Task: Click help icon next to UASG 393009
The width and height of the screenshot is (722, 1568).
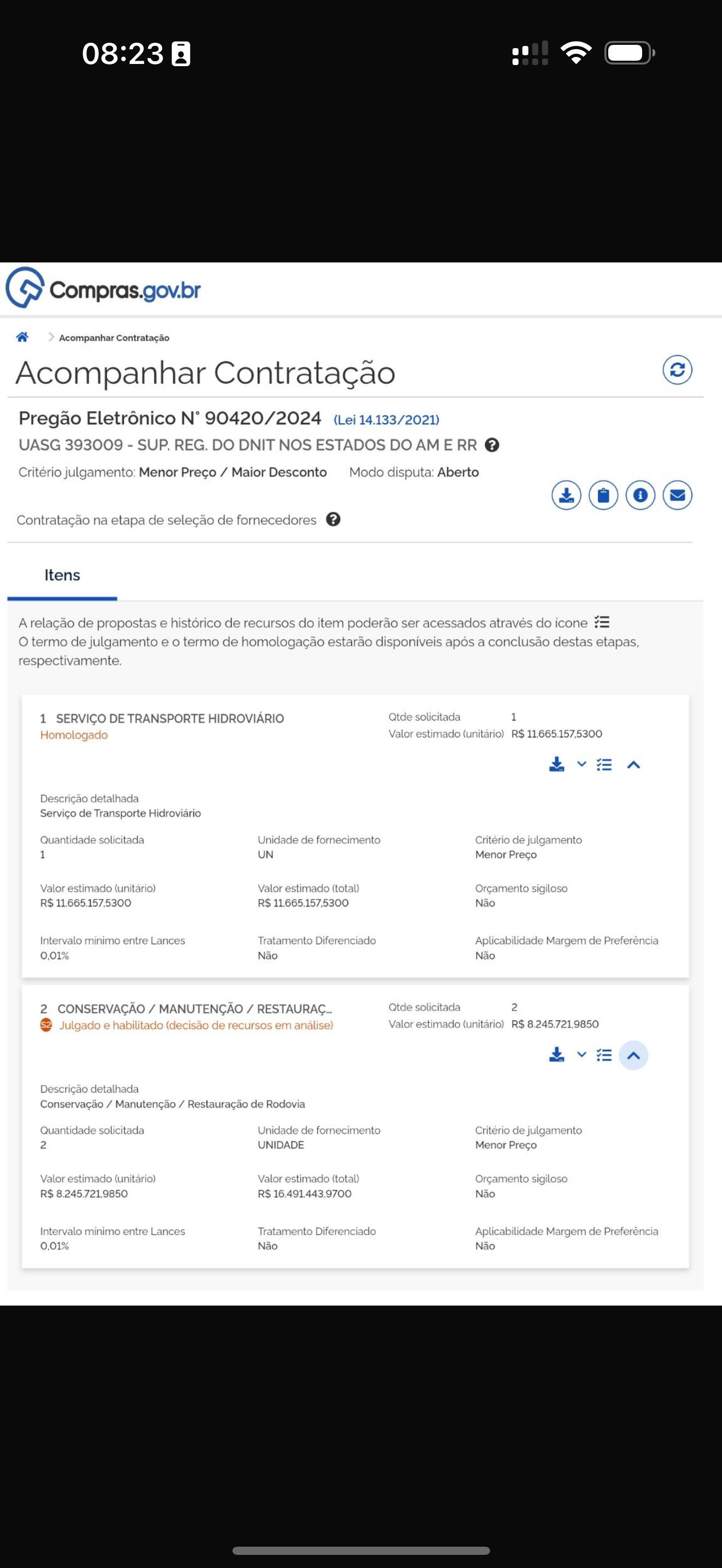Action: [492, 445]
